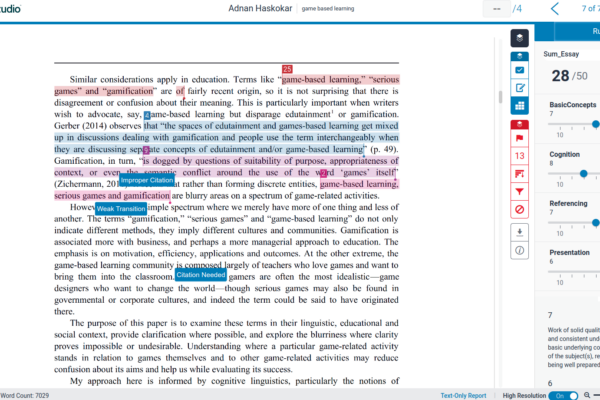Open the All Sources icon

pos(519,174)
